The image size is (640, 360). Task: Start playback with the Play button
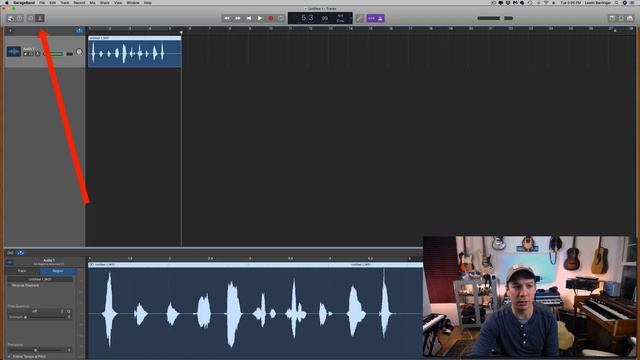pyautogui.click(x=260, y=18)
